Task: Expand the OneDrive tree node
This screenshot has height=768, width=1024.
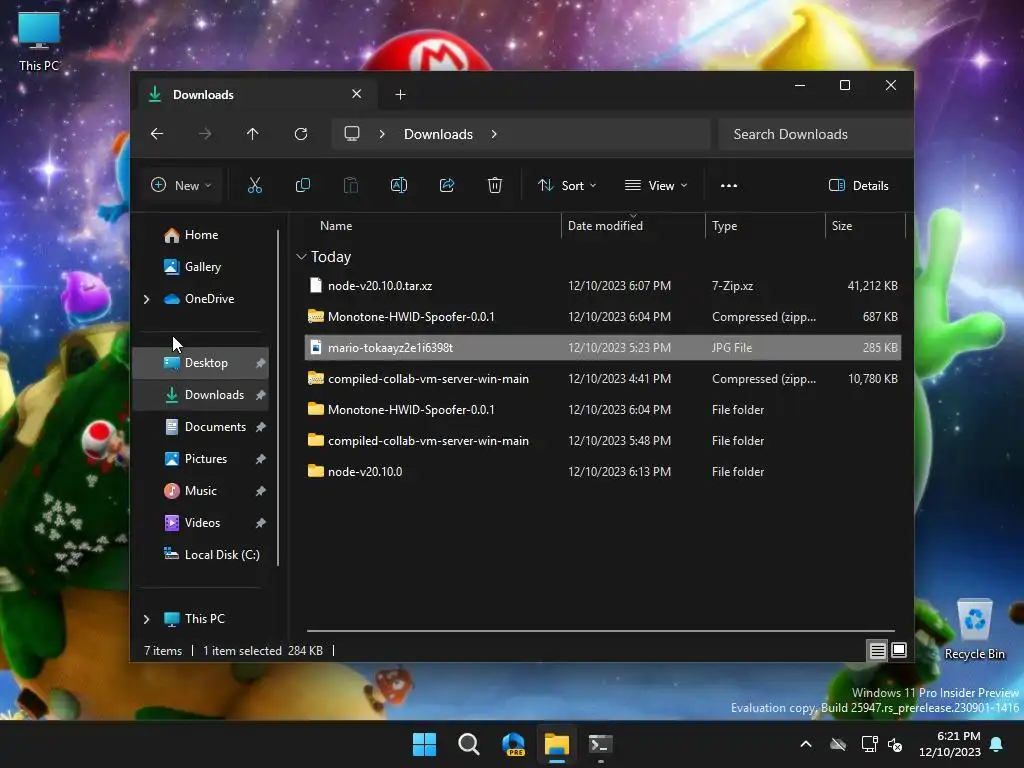Action: [146, 299]
